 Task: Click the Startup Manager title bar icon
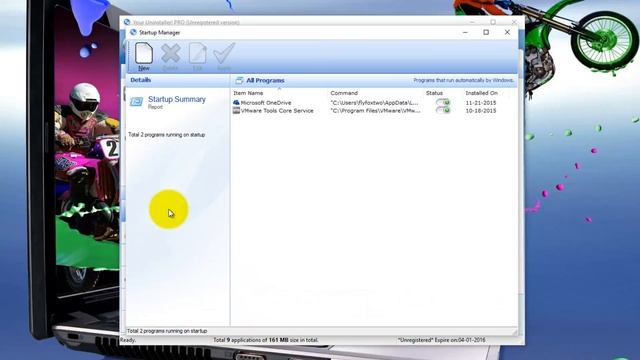[133, 32]
